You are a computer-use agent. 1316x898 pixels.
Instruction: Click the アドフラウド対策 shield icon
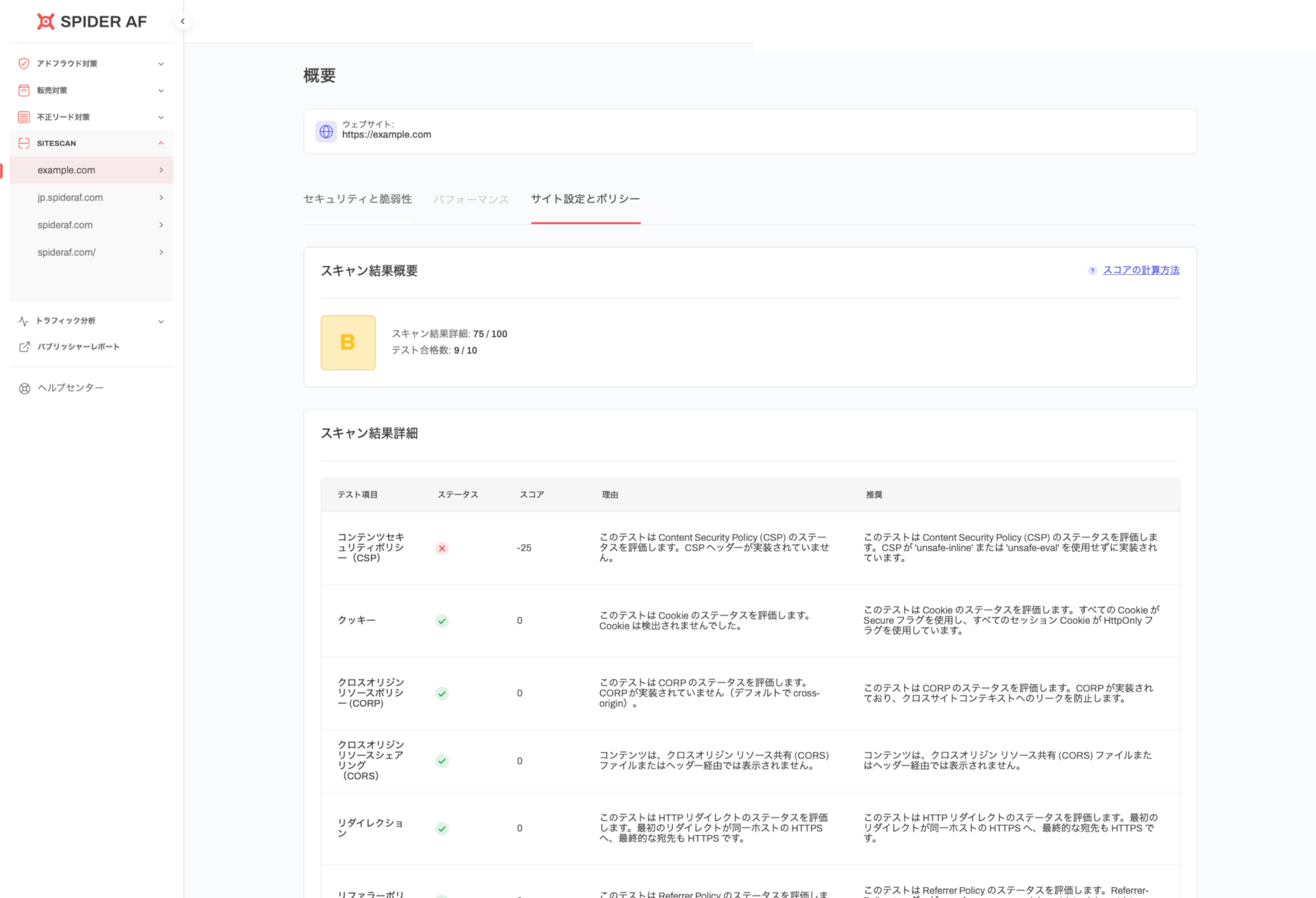coord(24,63)
